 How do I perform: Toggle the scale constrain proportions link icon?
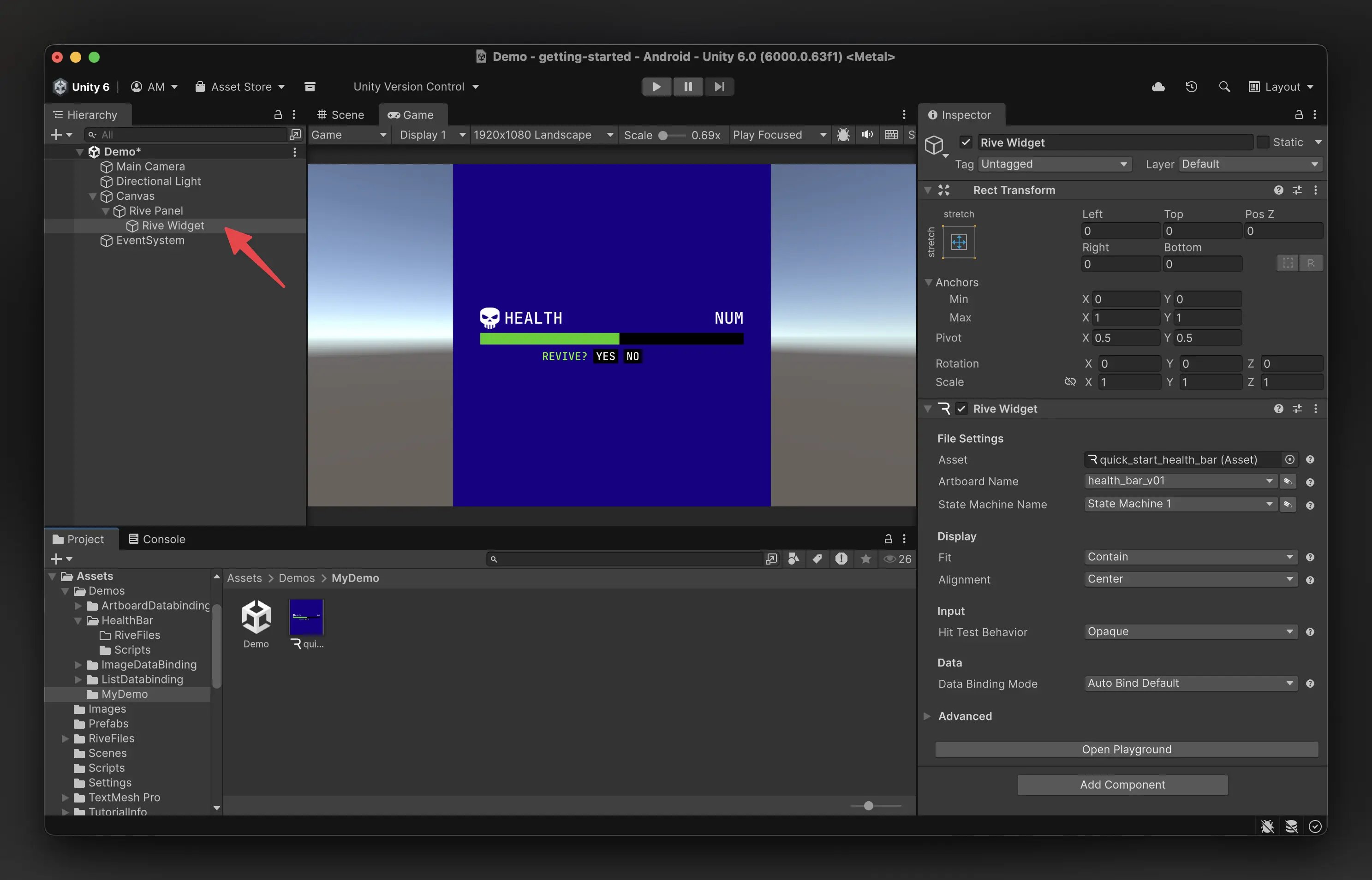coord(1070,382)
